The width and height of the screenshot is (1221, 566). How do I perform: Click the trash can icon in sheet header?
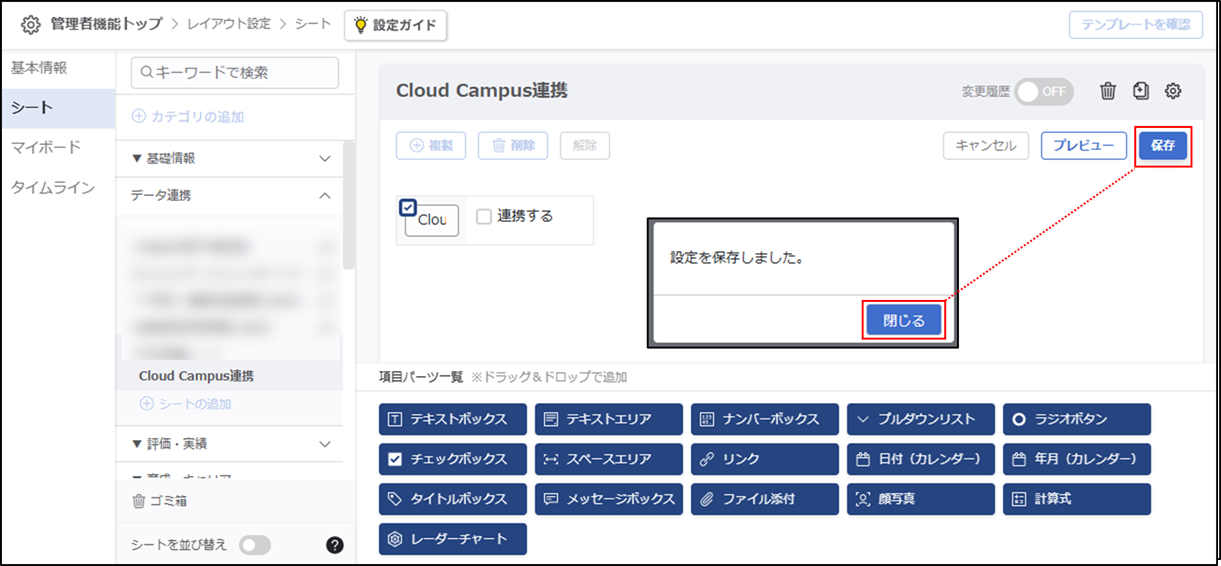(1108, 91)
